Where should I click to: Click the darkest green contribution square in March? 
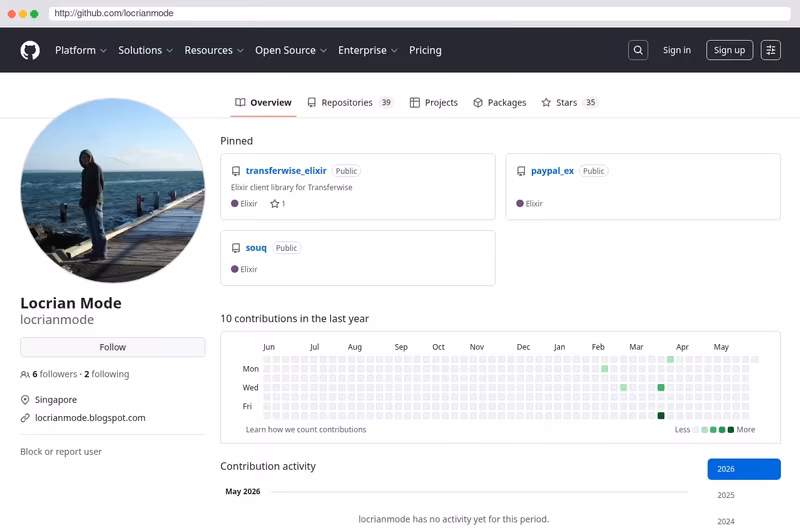pyautogui.click(x=661, y=416)
